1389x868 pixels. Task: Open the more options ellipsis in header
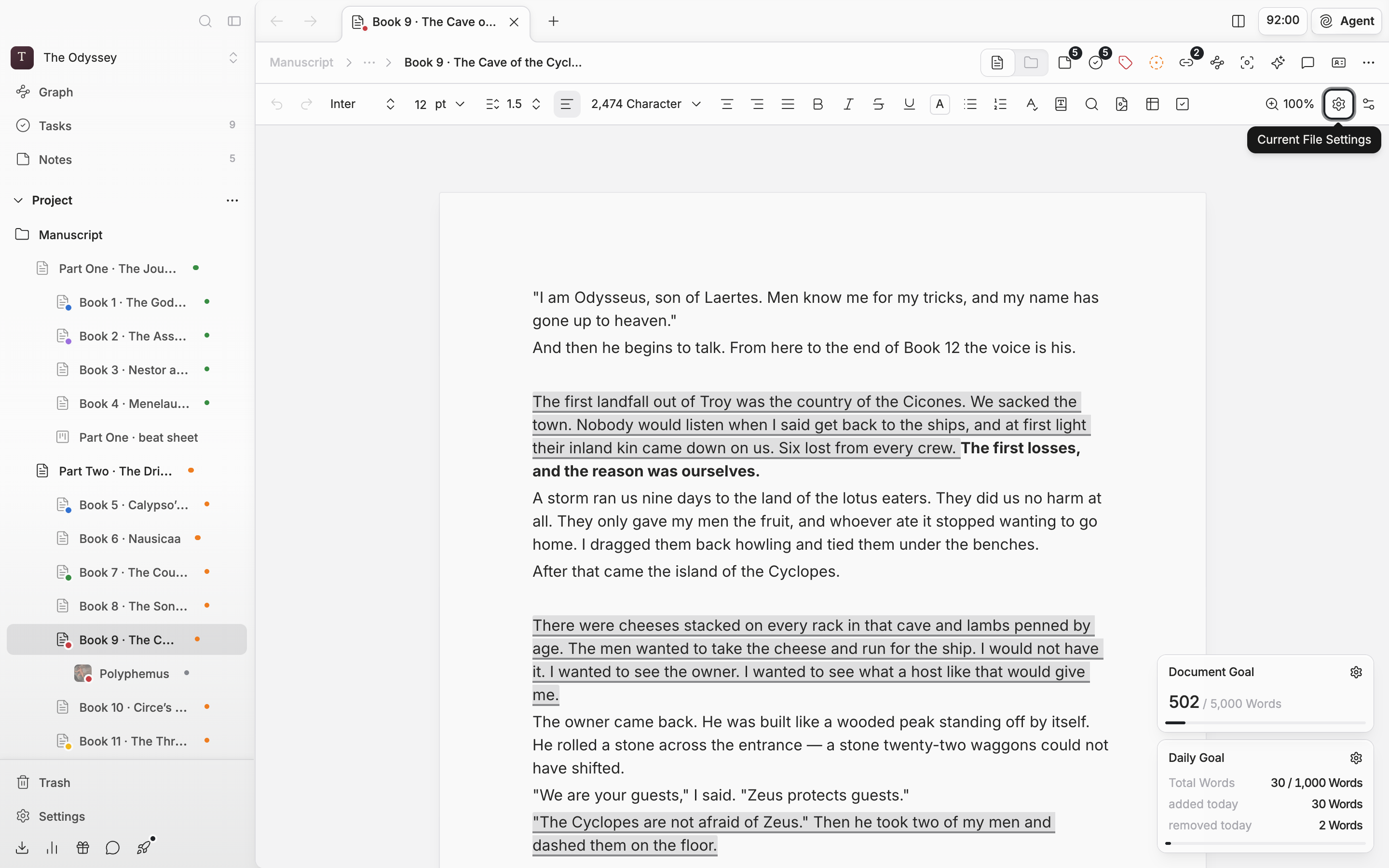click(1368, 63)
